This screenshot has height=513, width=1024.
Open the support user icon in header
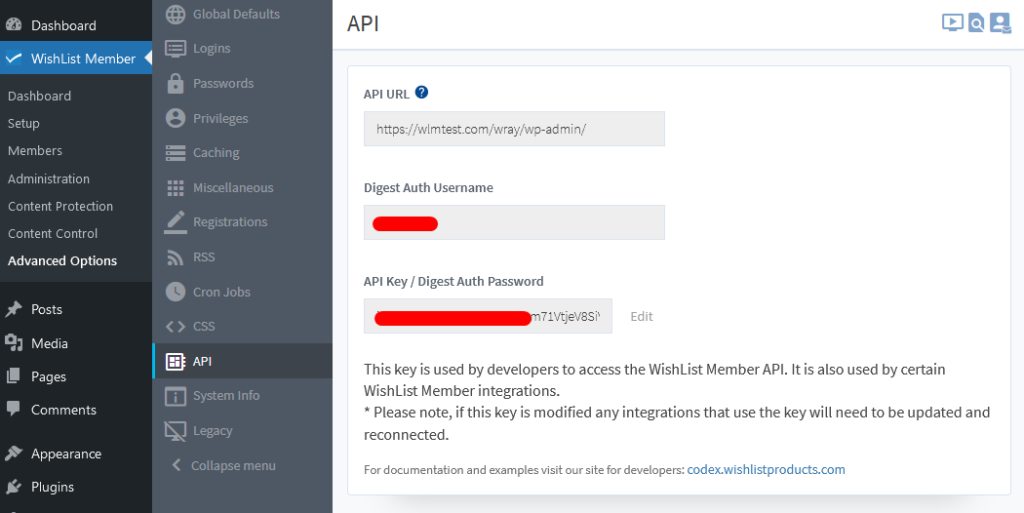click(1000, 23)
